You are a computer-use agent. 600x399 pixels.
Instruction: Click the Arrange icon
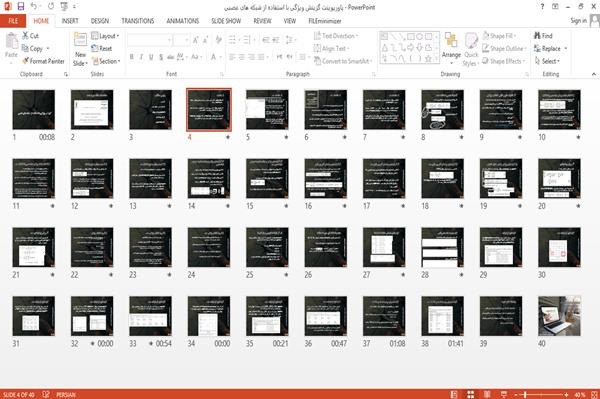(451, 41)
